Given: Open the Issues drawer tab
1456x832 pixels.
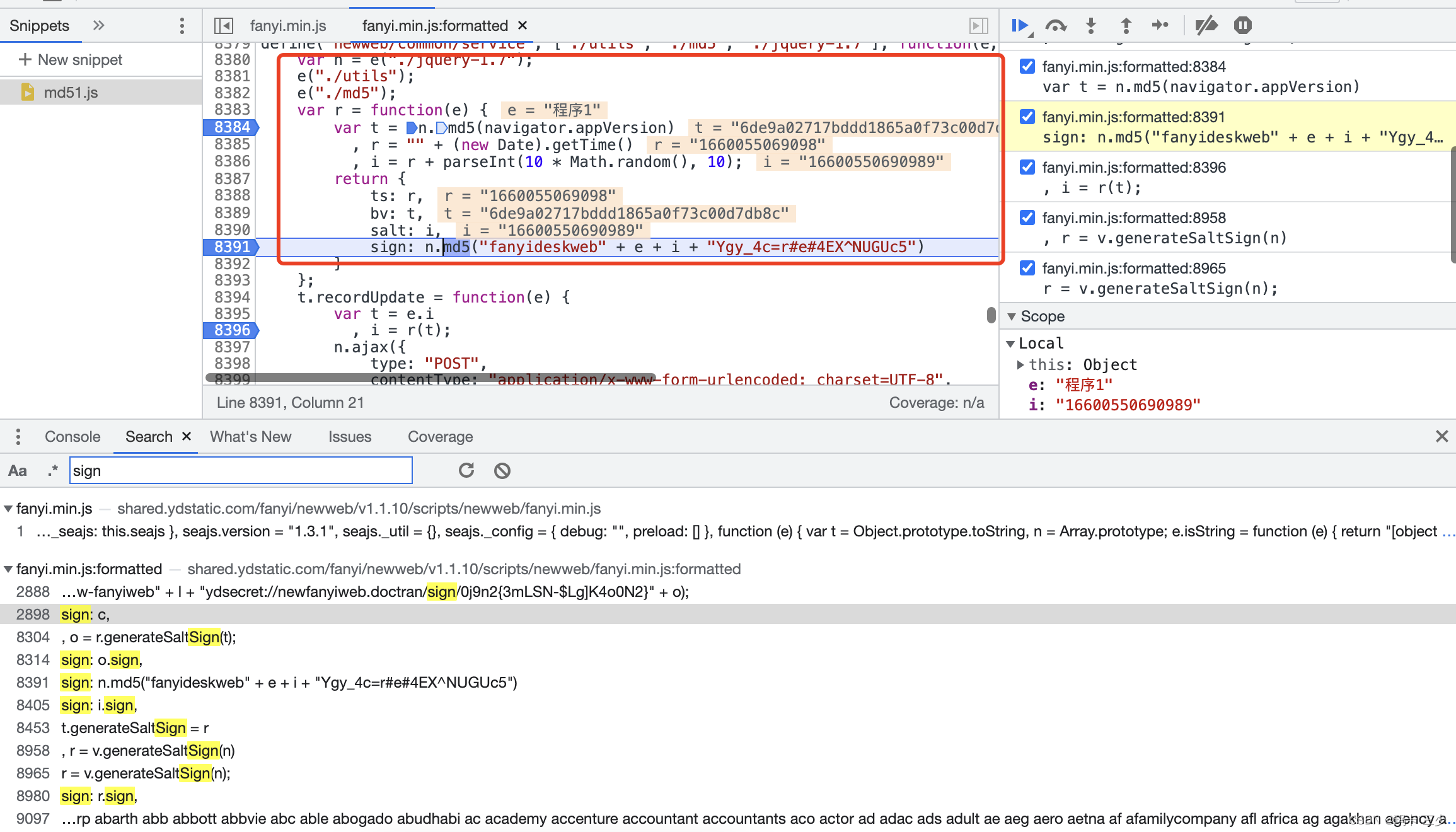Looking at the screenshot, I should 350,436.
